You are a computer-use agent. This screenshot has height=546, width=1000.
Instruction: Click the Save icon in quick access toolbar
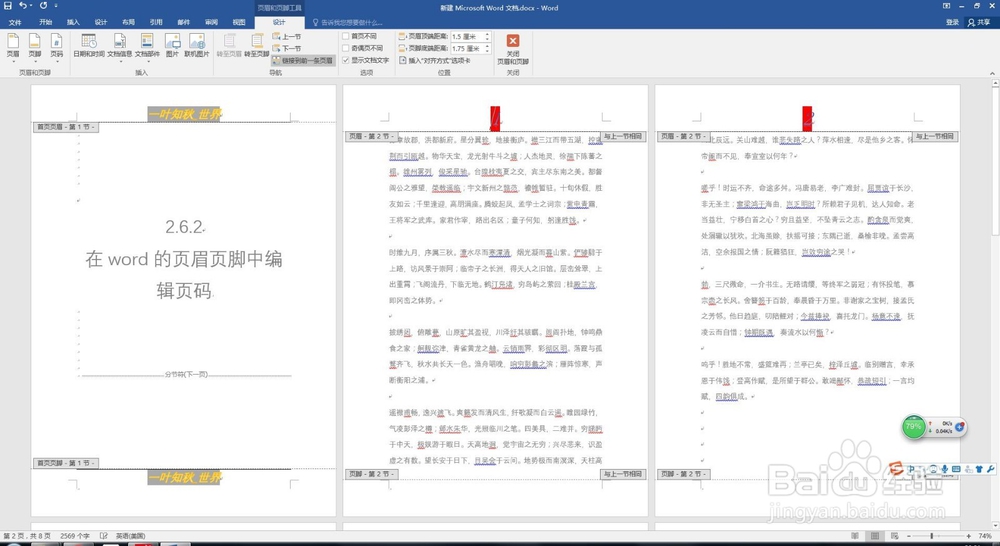point(8,6)
